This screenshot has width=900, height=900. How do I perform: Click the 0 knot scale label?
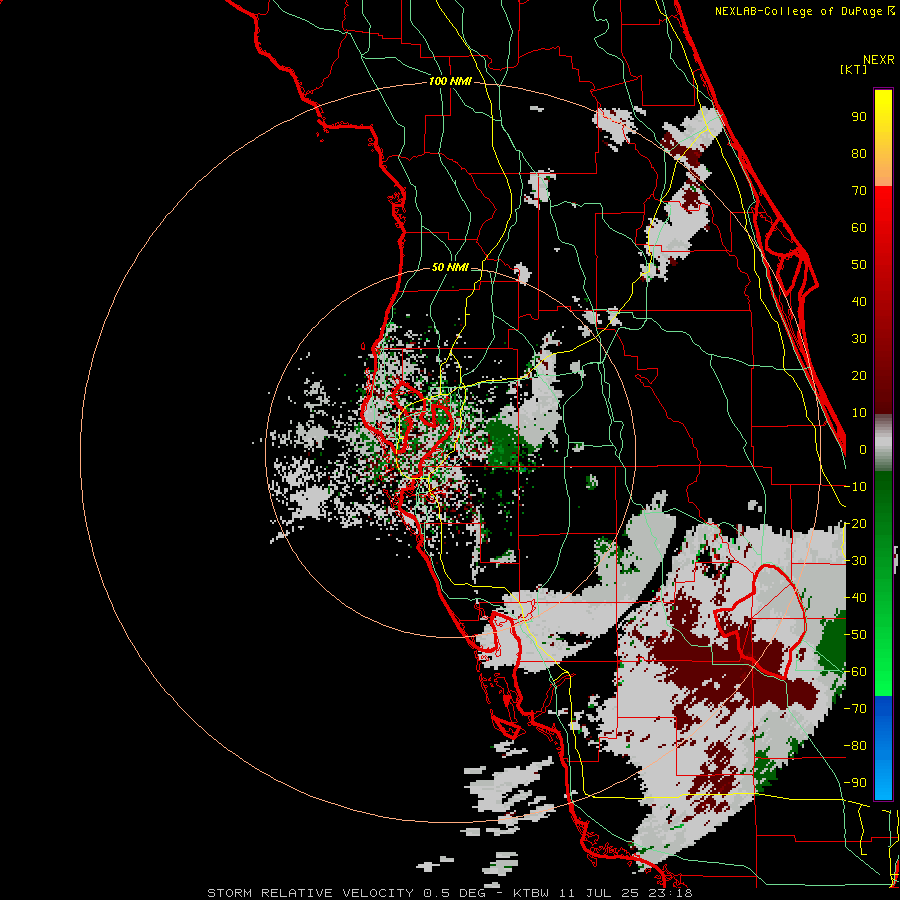[863, 450]
